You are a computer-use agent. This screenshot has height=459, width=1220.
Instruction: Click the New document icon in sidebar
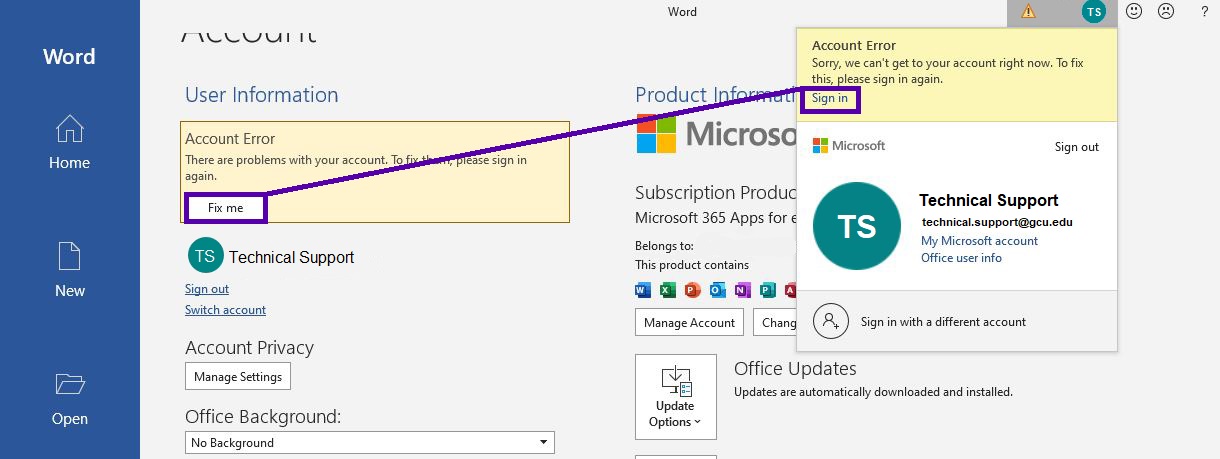(x=69, y=257)
